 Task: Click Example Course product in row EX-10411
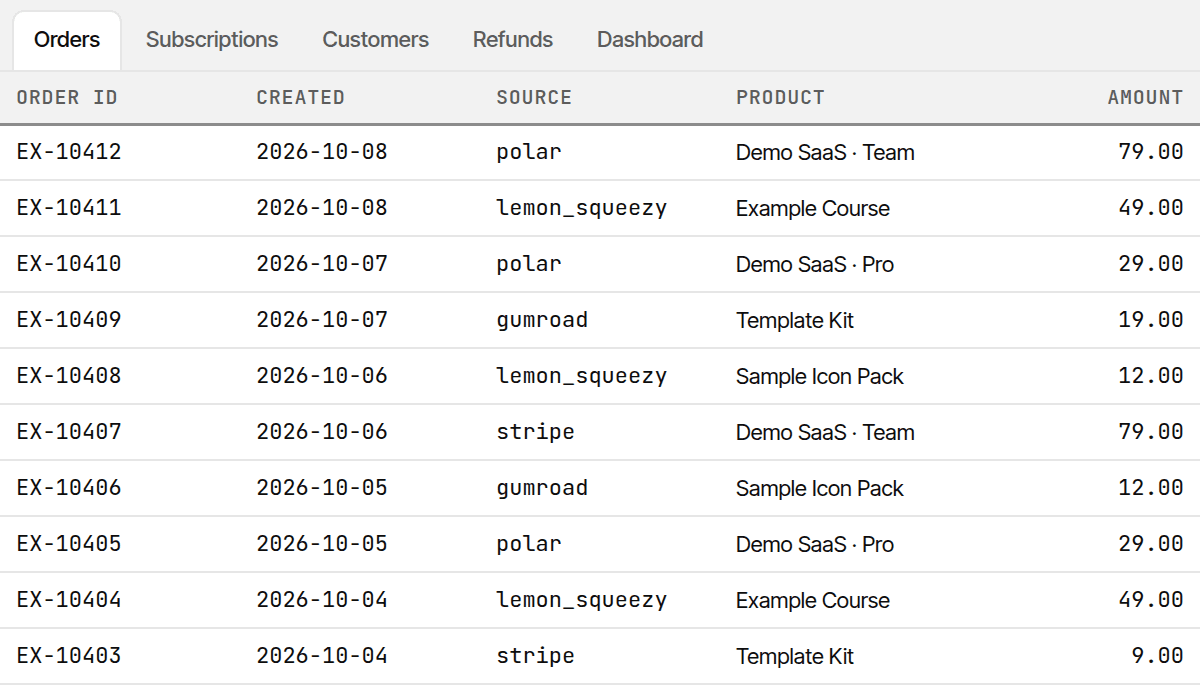coord(813,208)
